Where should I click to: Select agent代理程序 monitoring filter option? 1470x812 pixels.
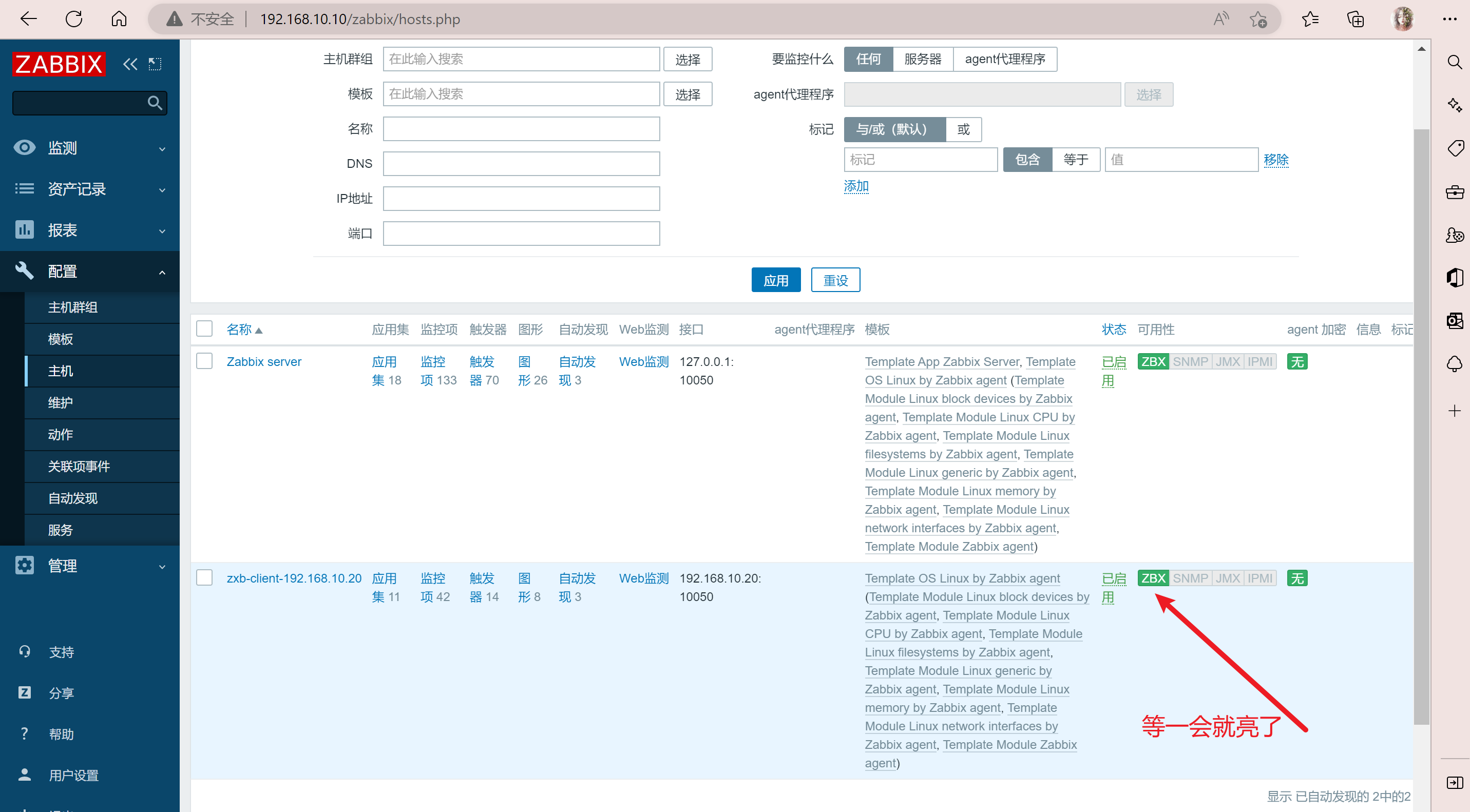[x=1005, y=59]
